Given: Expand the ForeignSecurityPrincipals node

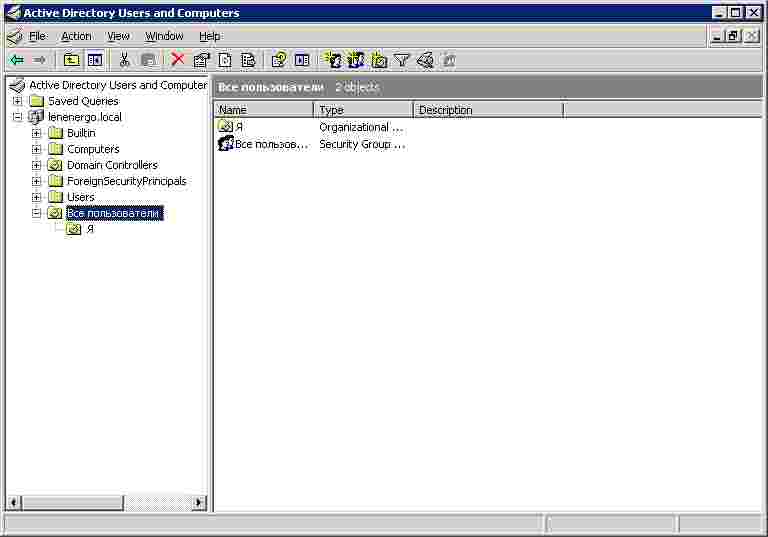Looking at the screenshot, I should tap(36, 181).
